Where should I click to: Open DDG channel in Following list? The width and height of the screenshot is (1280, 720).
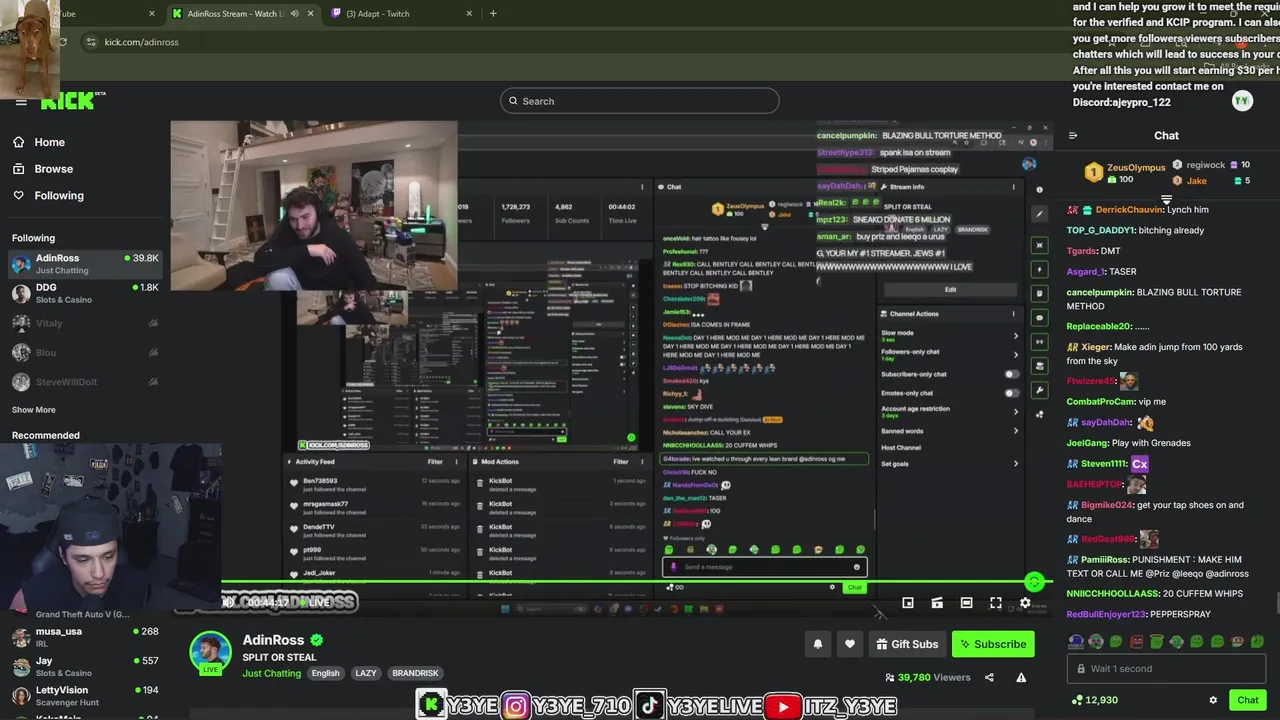click(x=85, y=293)
